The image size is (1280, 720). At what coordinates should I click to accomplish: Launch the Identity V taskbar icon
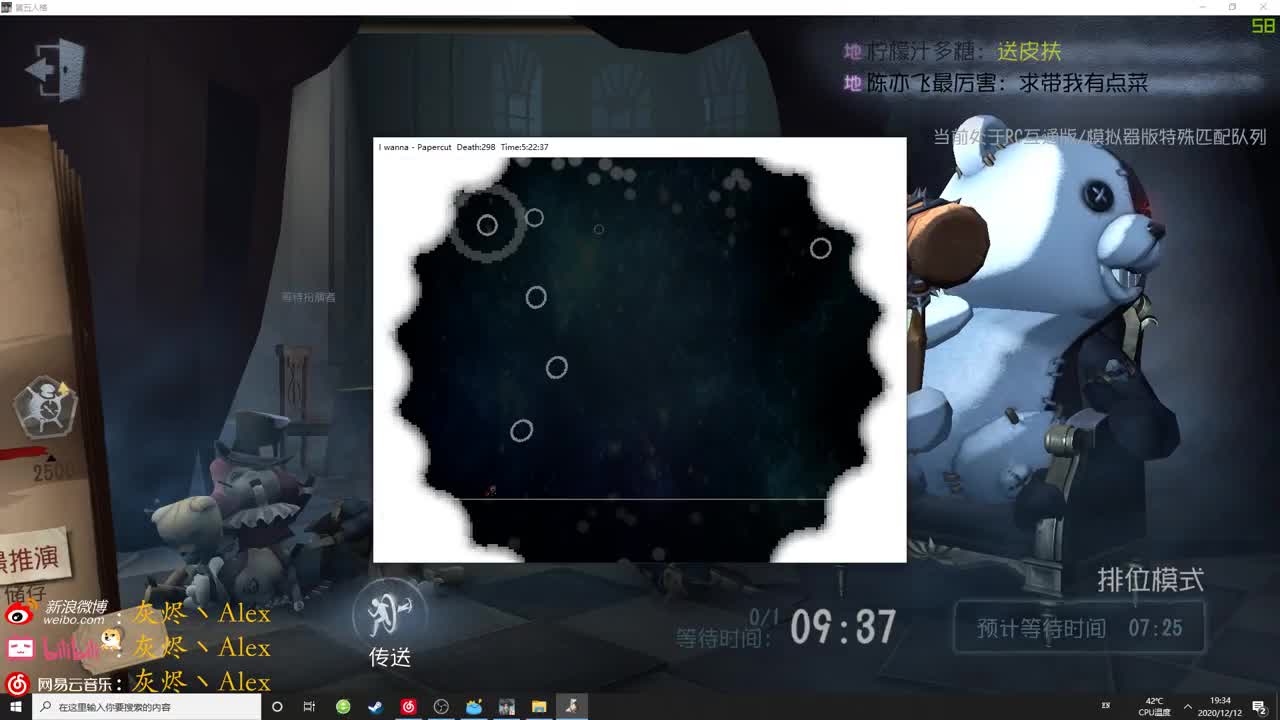tap(569, 706)
